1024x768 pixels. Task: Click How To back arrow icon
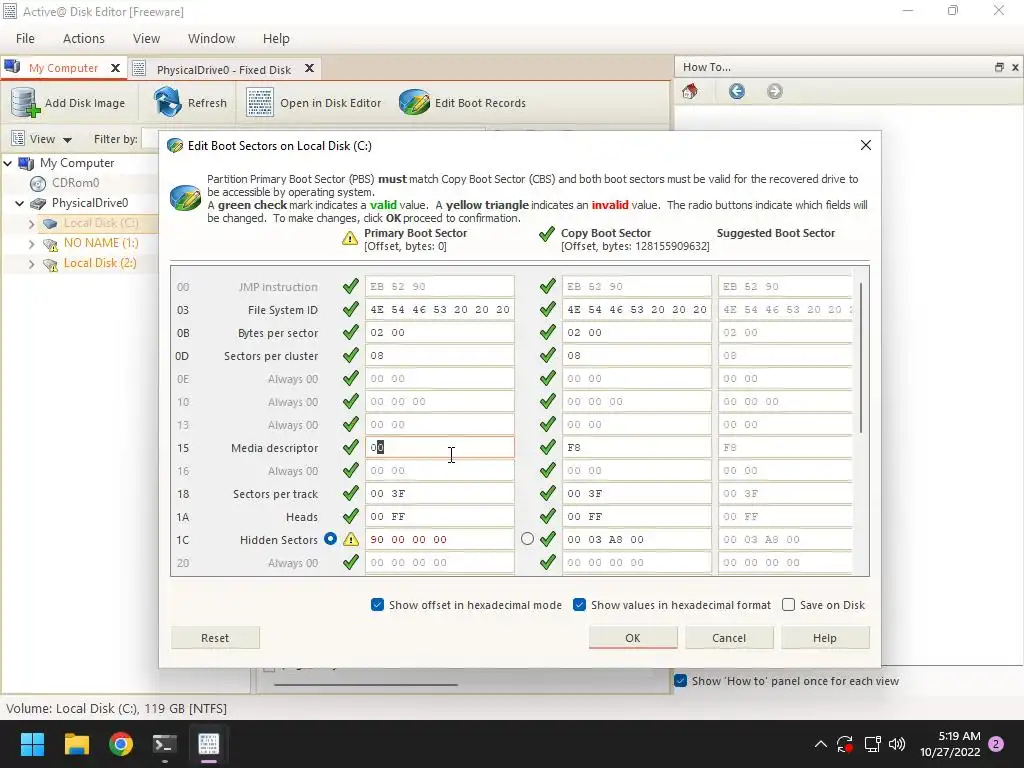[737, 91]
